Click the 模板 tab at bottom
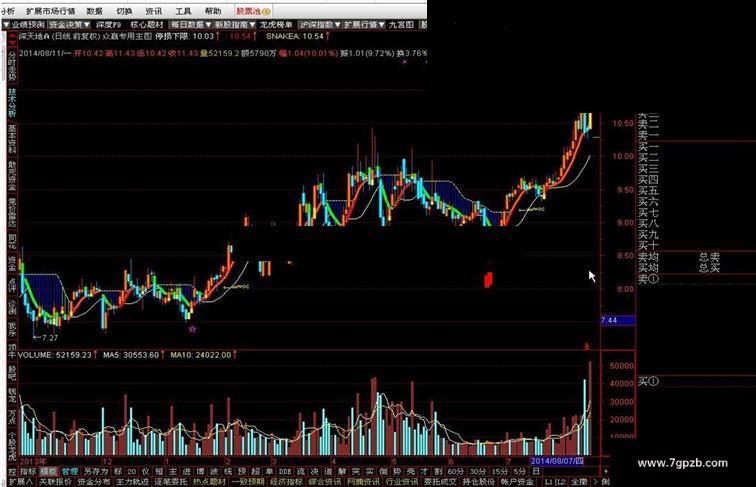 click(x=48, y=472)
